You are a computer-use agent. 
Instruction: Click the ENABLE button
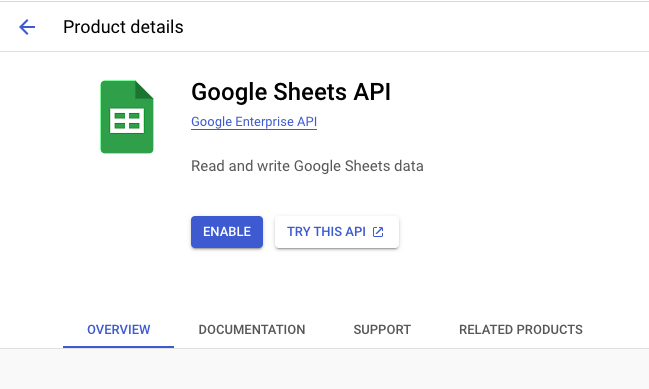tap(227, 232)
